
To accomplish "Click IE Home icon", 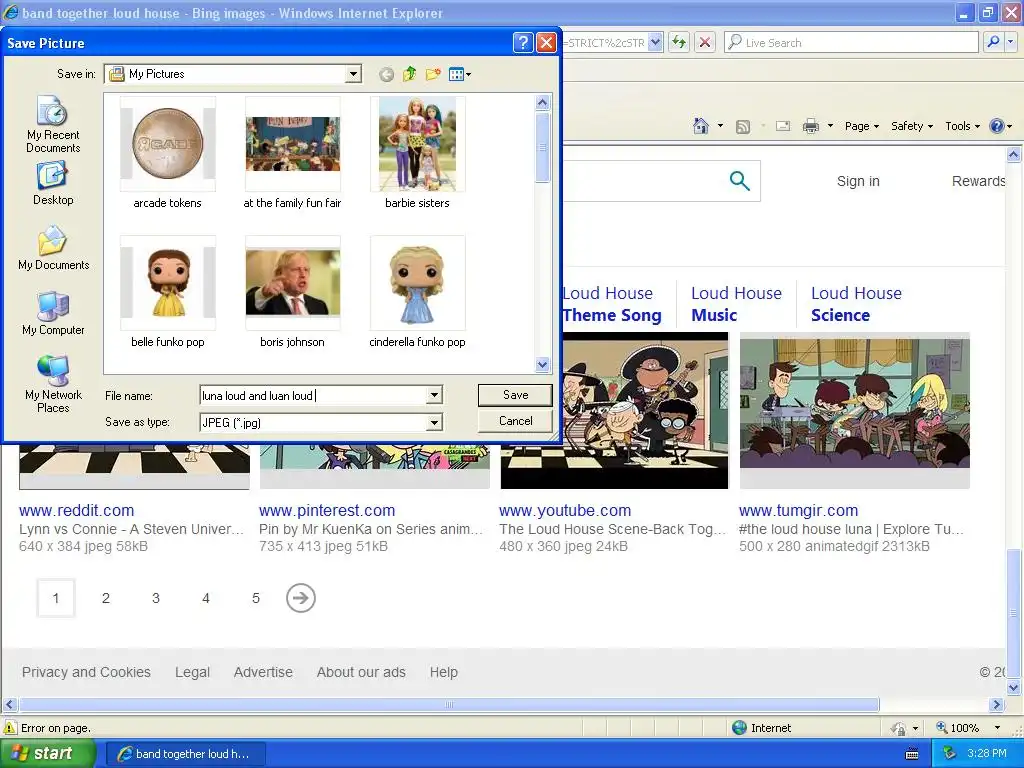I will [x=701, y=126].
